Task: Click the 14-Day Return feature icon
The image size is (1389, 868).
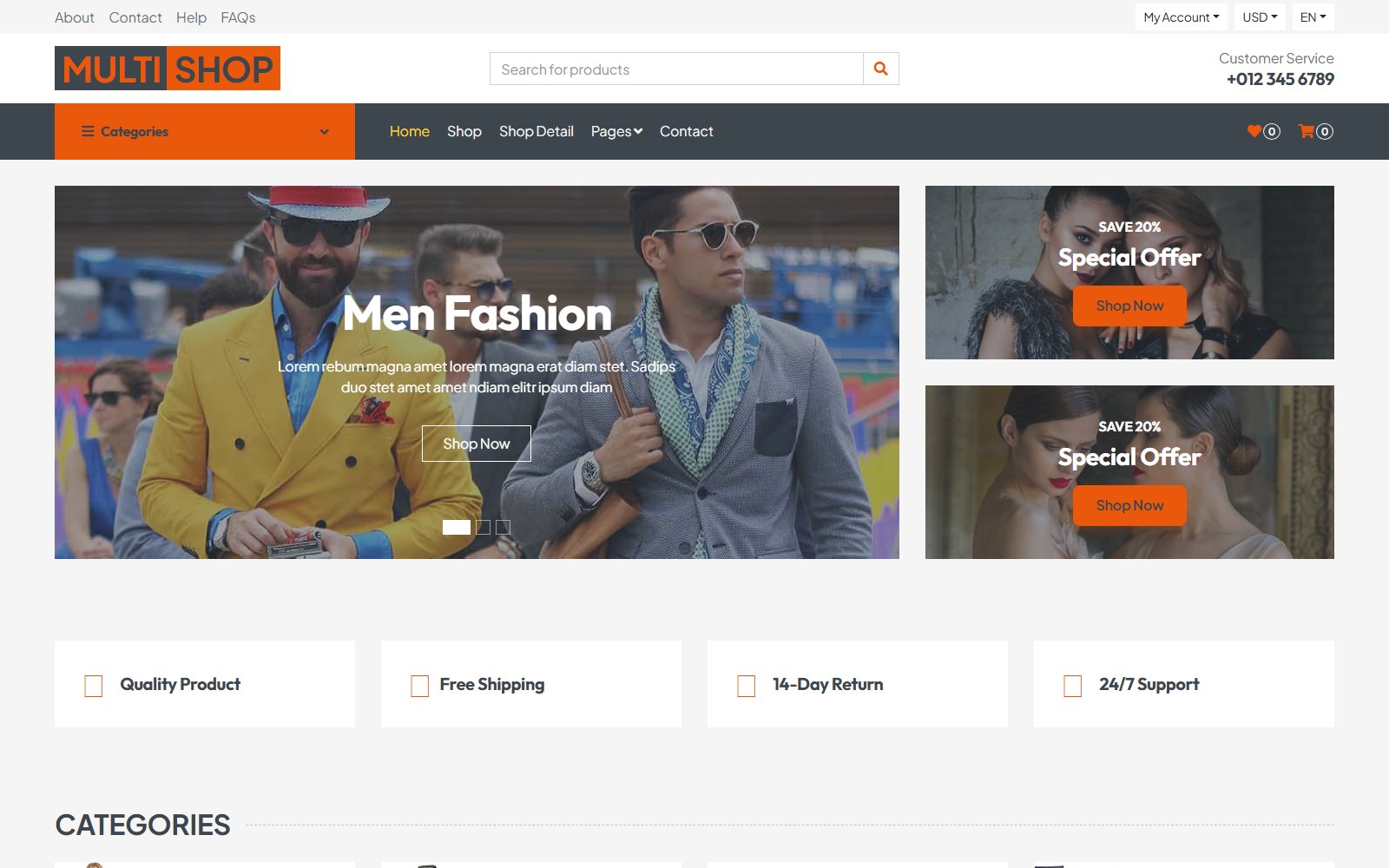Action: coord(747,686)
